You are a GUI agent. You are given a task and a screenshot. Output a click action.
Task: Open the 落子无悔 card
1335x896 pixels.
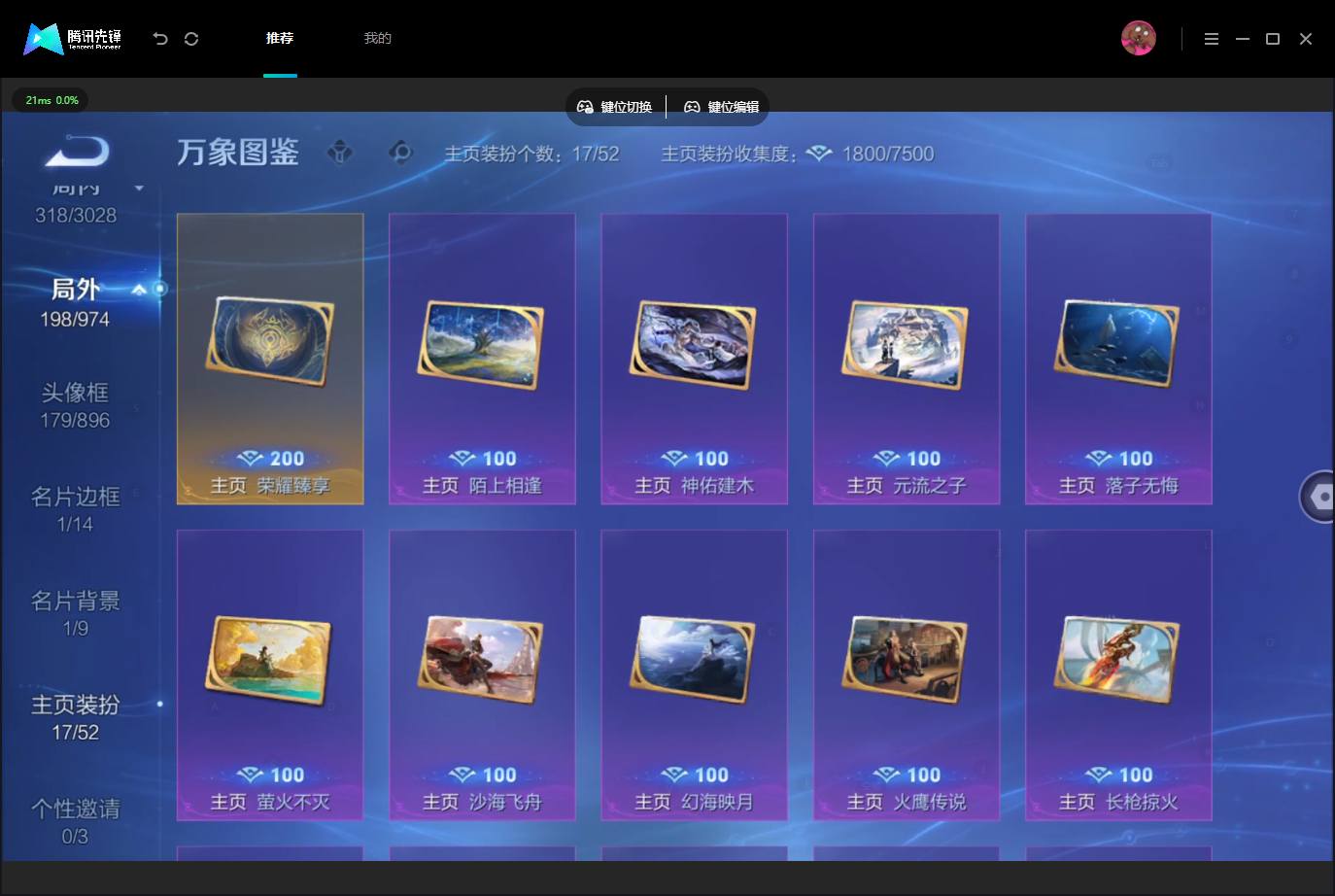point(1118,359)
